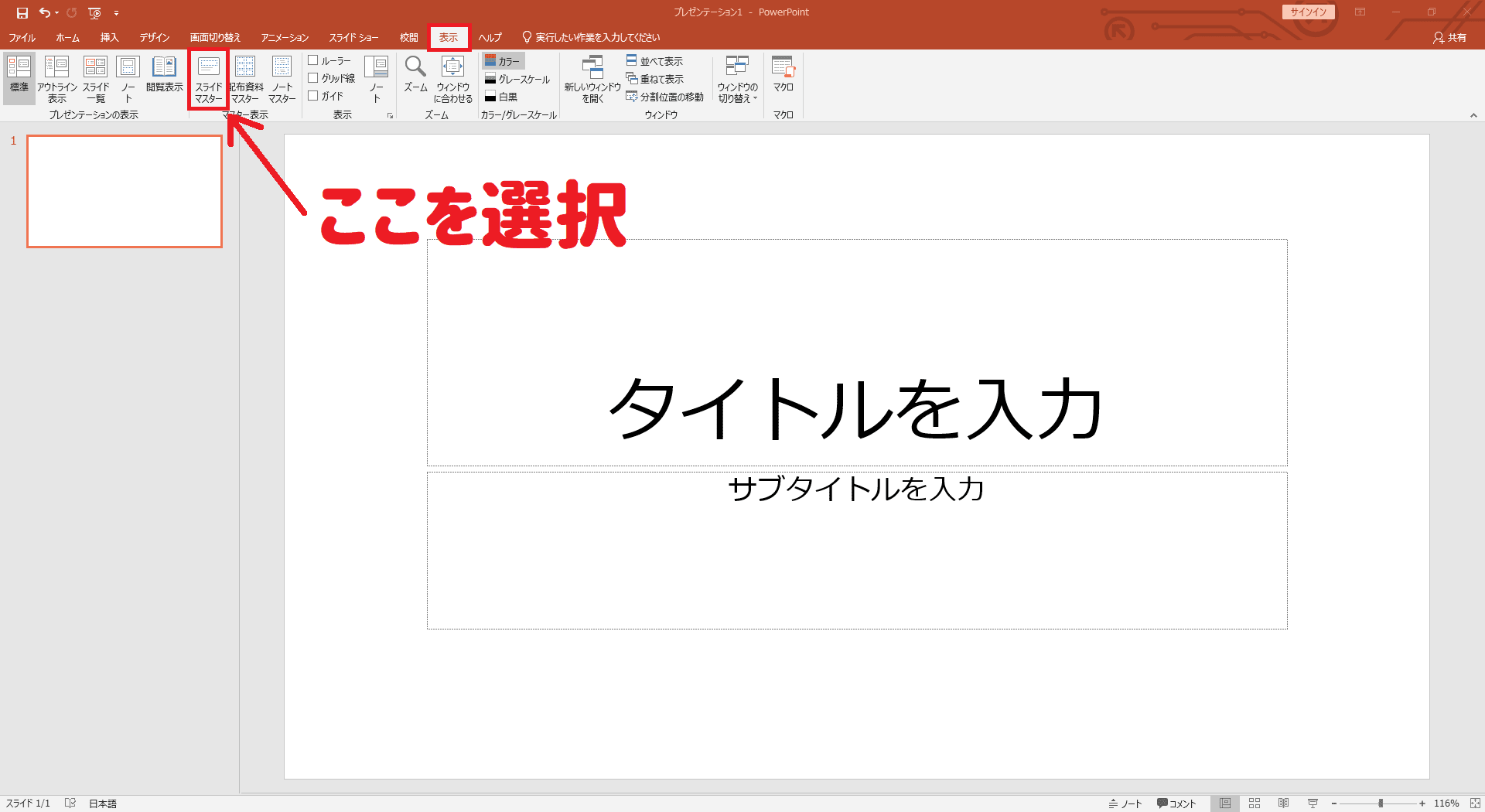Toggle the Gridlines (グリッド線) checkbox
The image size is (1485, 812).
click(x=313, y=78)
